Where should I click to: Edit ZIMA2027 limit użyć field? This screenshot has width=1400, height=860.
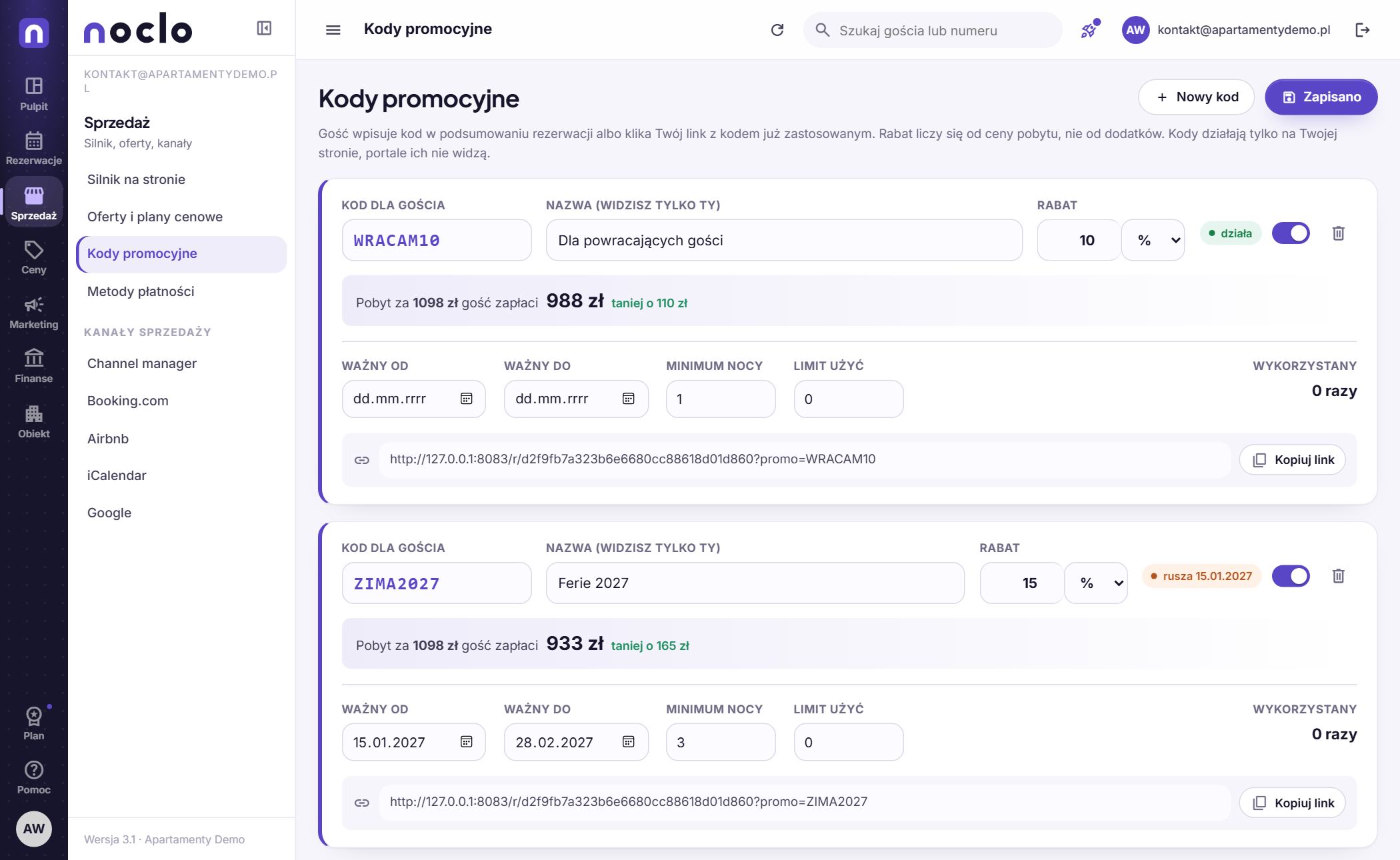click(x=849, y=742)
